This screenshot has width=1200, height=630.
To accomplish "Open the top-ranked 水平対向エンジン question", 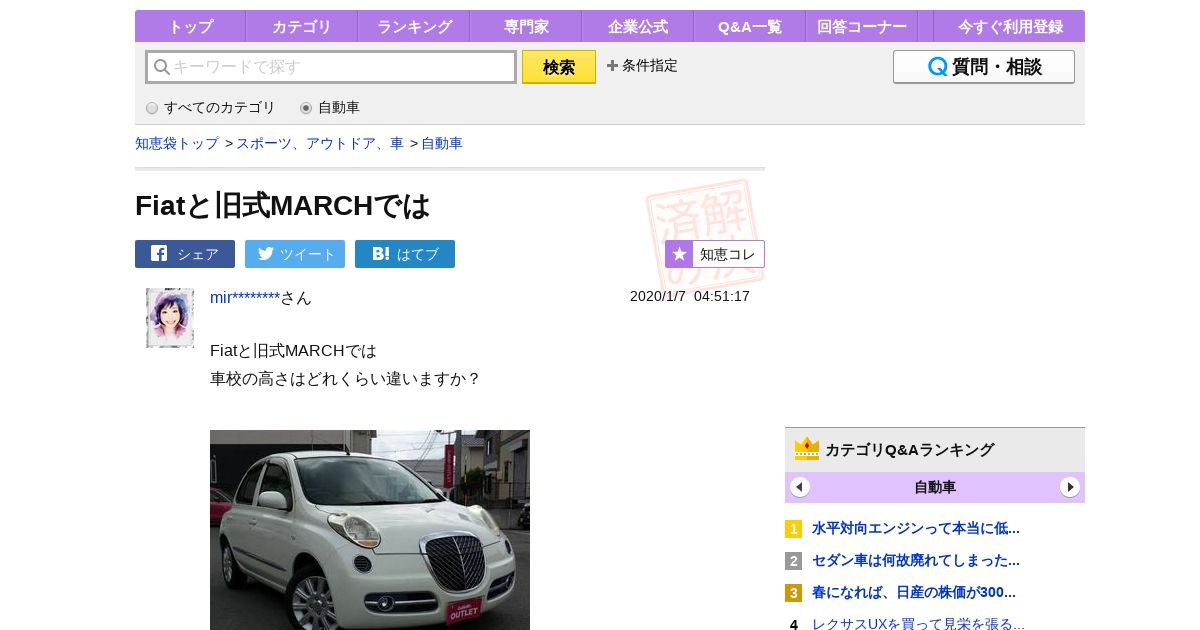I will [915, 528].
